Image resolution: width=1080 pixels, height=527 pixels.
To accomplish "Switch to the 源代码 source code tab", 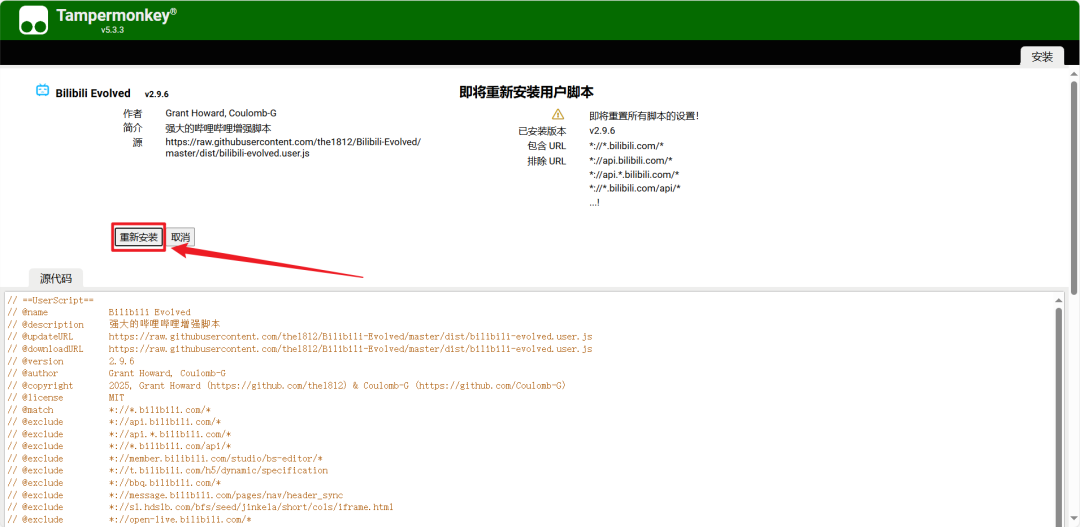I will pyautogui.click(x=55, y=278).
